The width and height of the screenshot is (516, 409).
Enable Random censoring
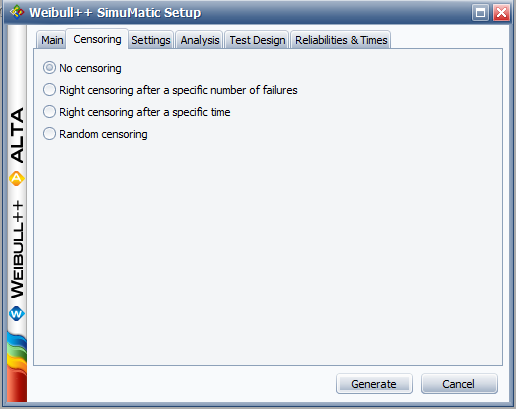(x=95, y=134)
